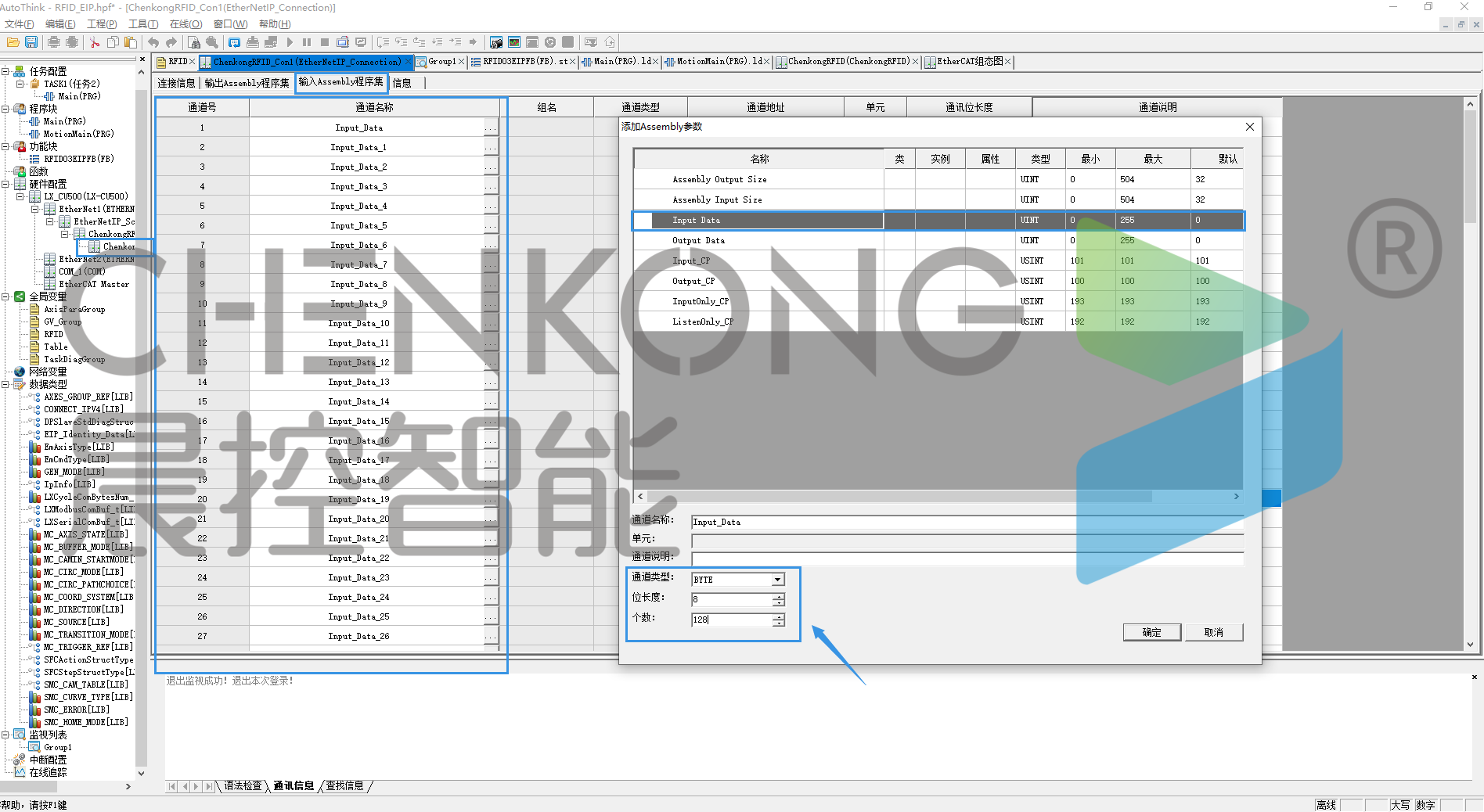
Task: Click the 确定 button in dialog
Action: tap(1151, 632)
